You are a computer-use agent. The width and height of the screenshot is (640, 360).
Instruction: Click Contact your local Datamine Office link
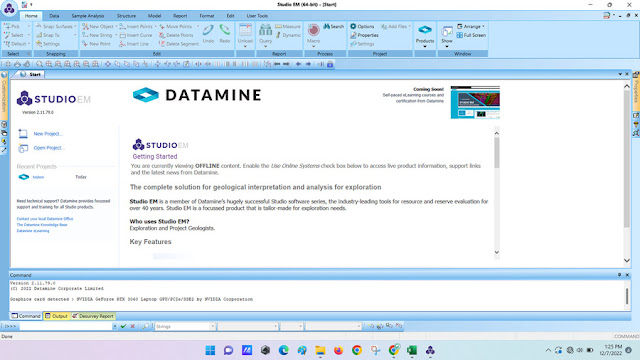(x=45, y=219)
